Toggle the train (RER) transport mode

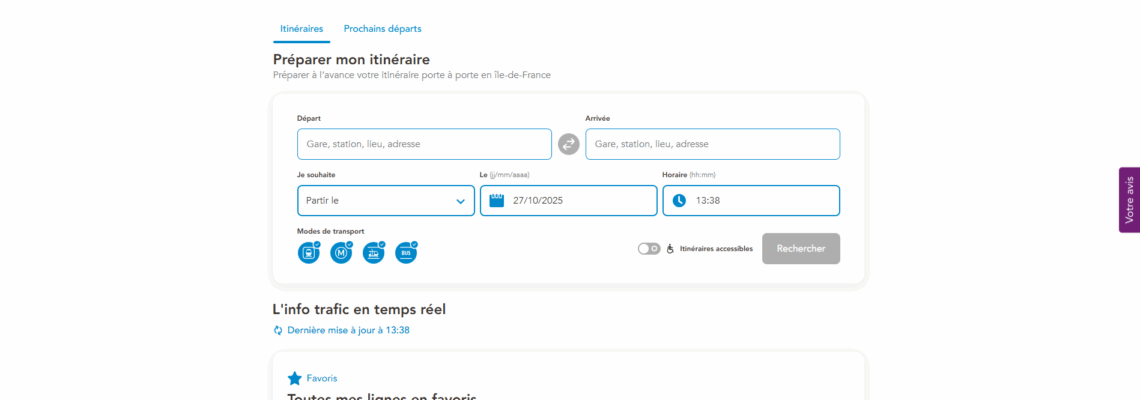click(x=308, y=253)
